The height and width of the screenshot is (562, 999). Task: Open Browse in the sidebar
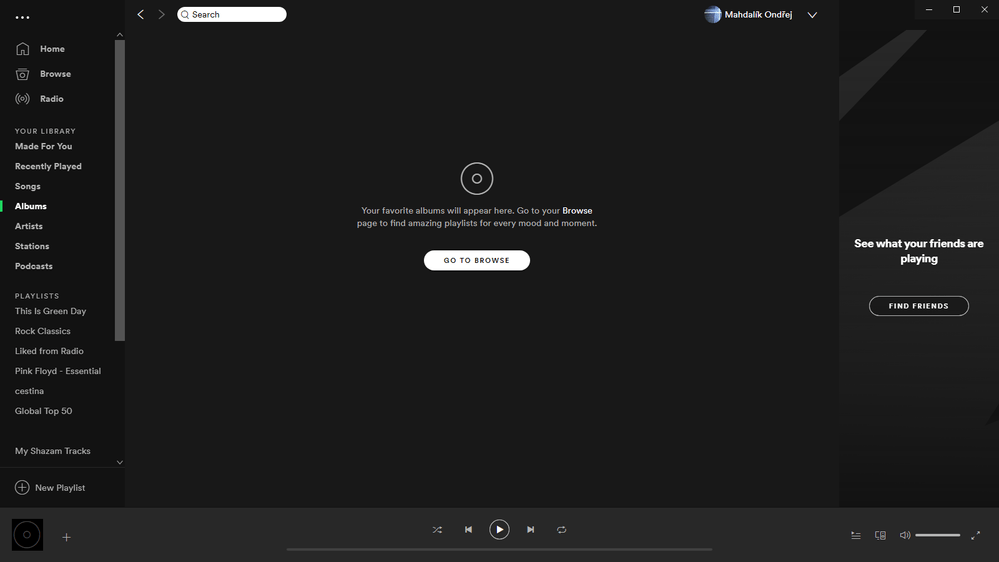[55, 73]
